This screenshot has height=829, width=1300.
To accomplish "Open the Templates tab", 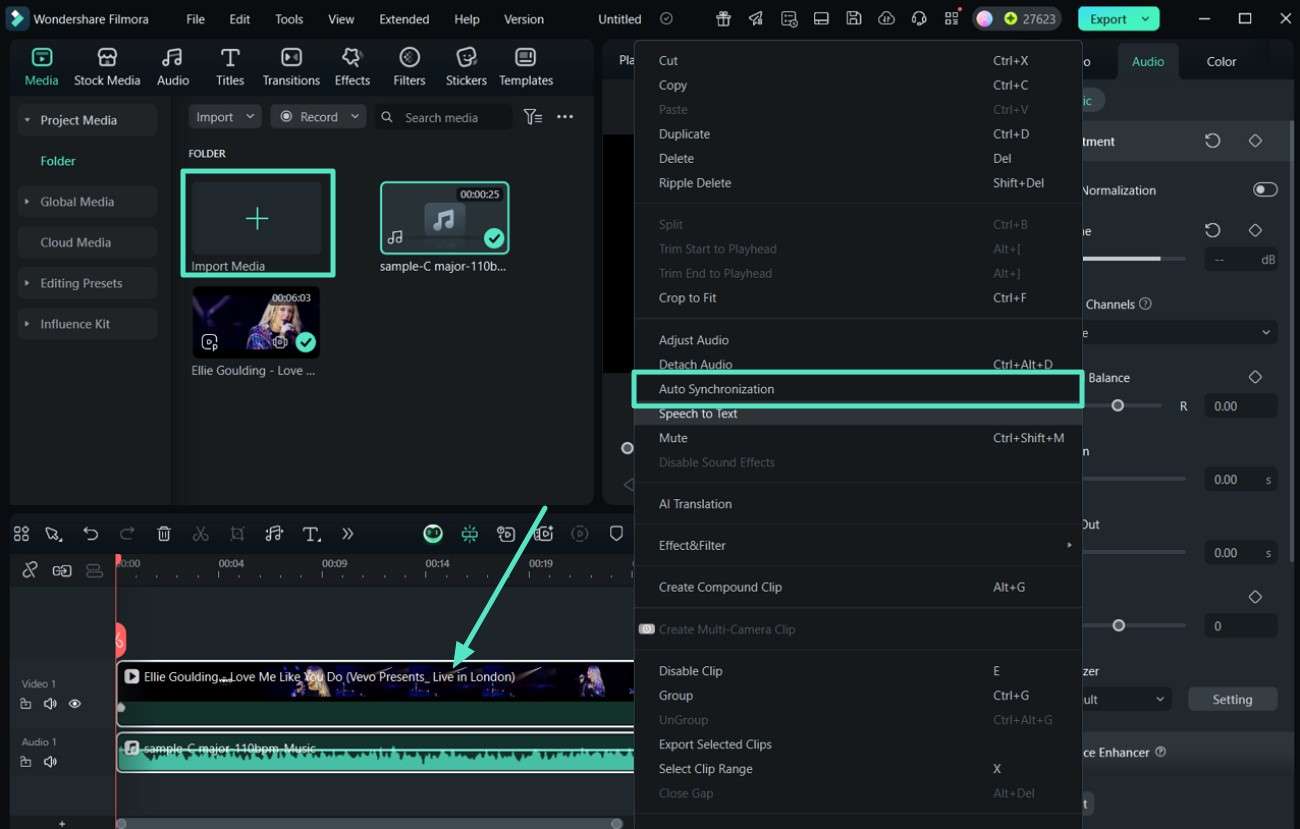I will click(526, 67).
